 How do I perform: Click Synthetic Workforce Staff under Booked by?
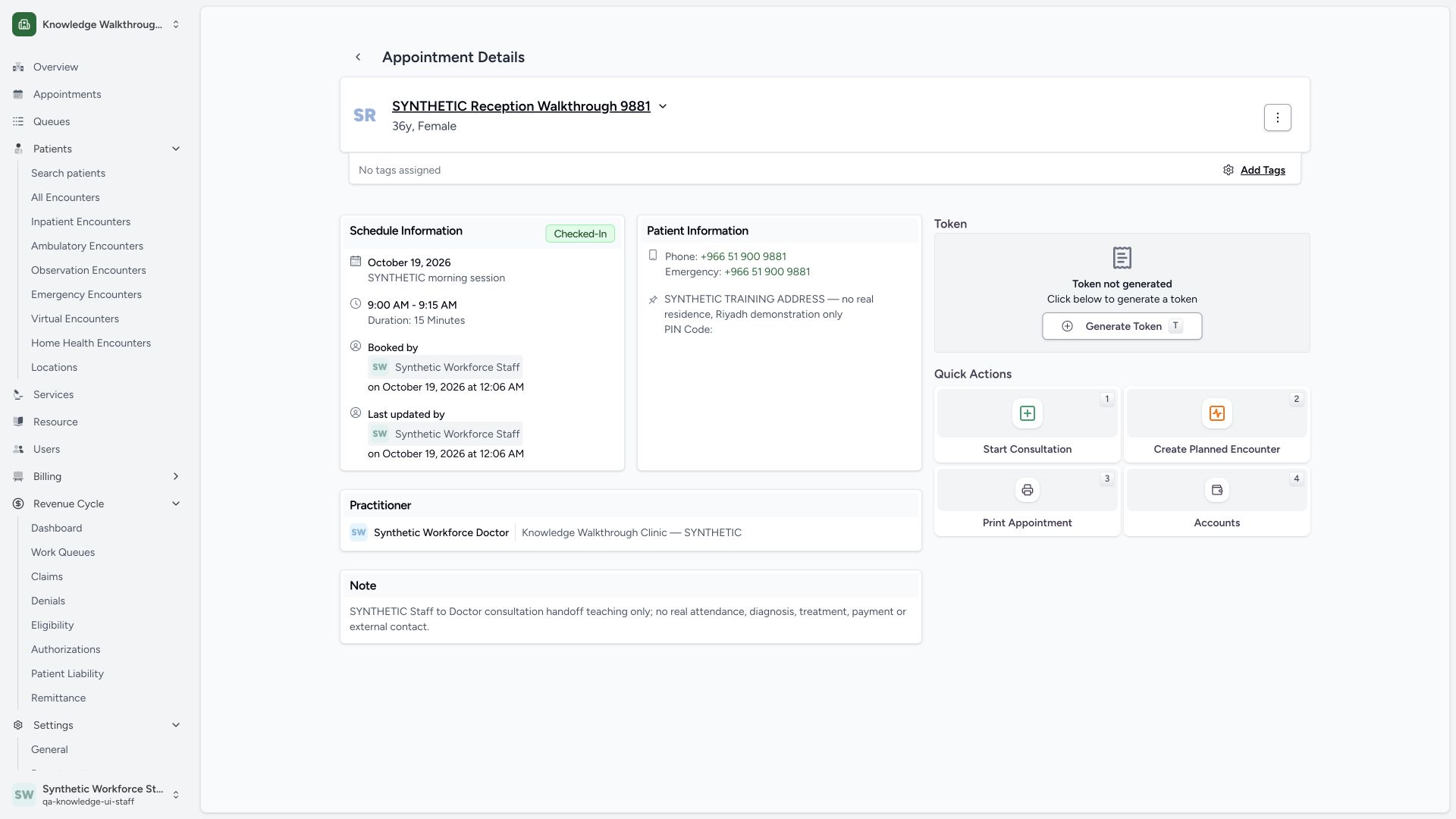pyautogui.click(x=445, y=367)
